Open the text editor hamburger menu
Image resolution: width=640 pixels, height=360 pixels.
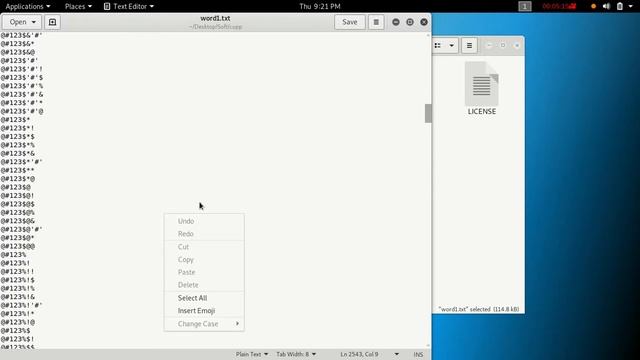tap(376, 22)
